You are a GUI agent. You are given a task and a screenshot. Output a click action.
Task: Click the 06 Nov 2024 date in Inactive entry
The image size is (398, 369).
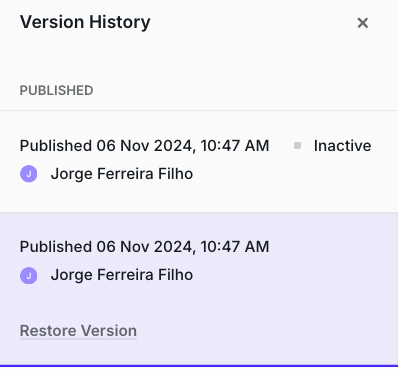pyautogui.click(x=146, y=146)
